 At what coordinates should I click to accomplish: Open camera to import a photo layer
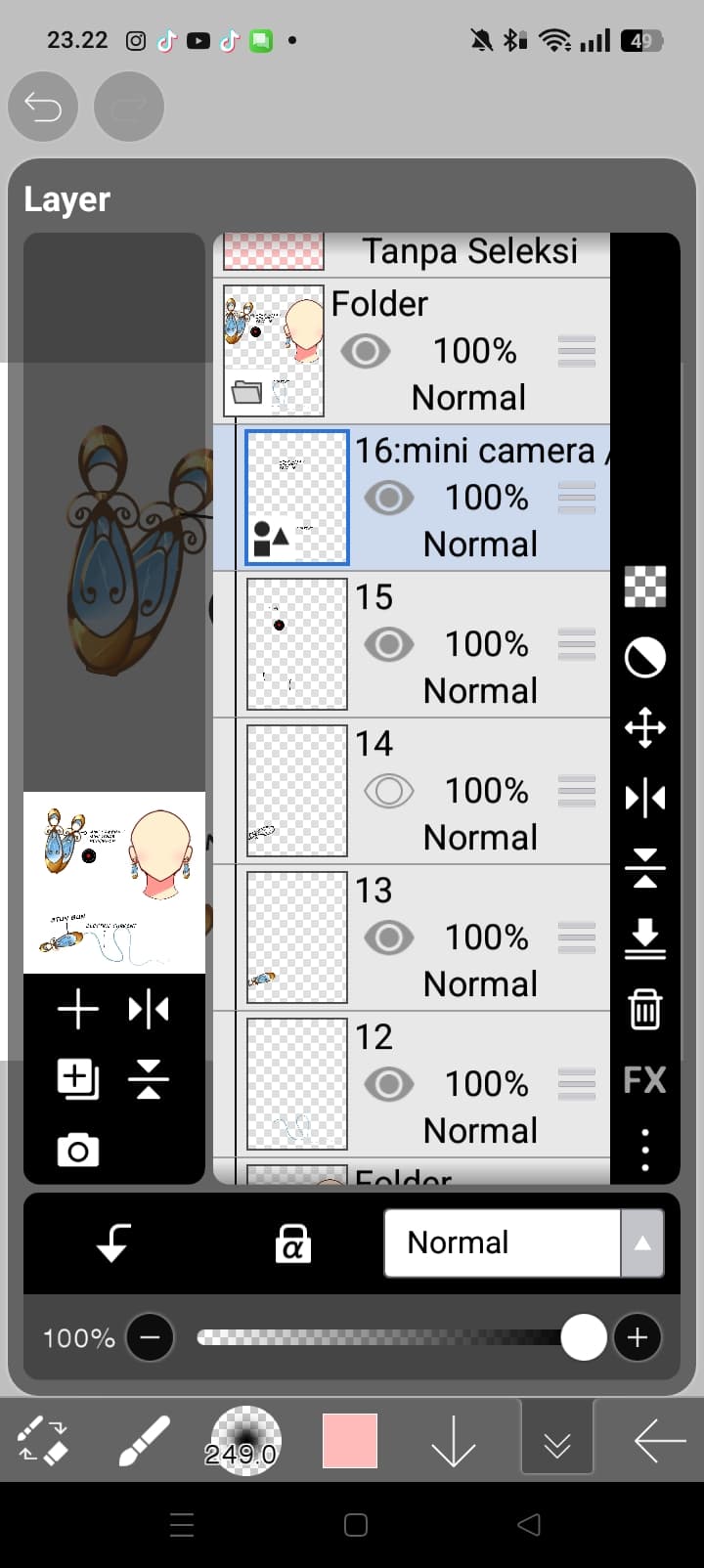[x=78, y=1151]
